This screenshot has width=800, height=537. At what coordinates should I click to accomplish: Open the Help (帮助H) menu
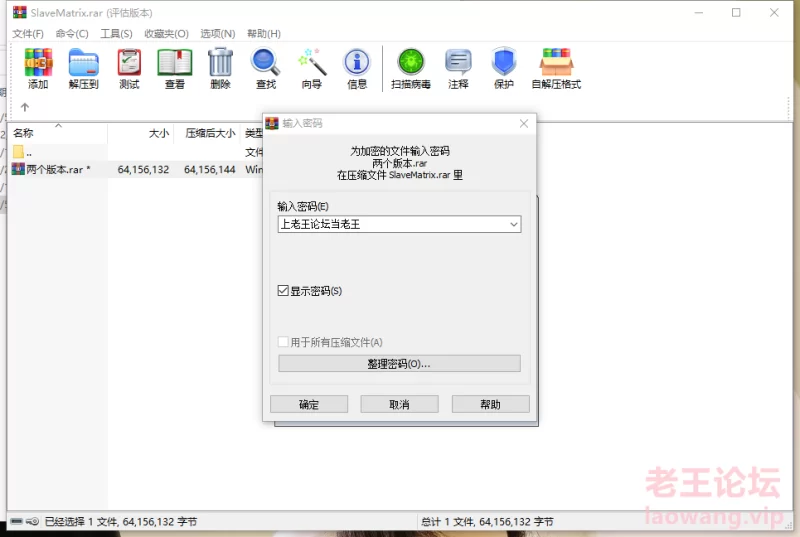pos(264,34)
